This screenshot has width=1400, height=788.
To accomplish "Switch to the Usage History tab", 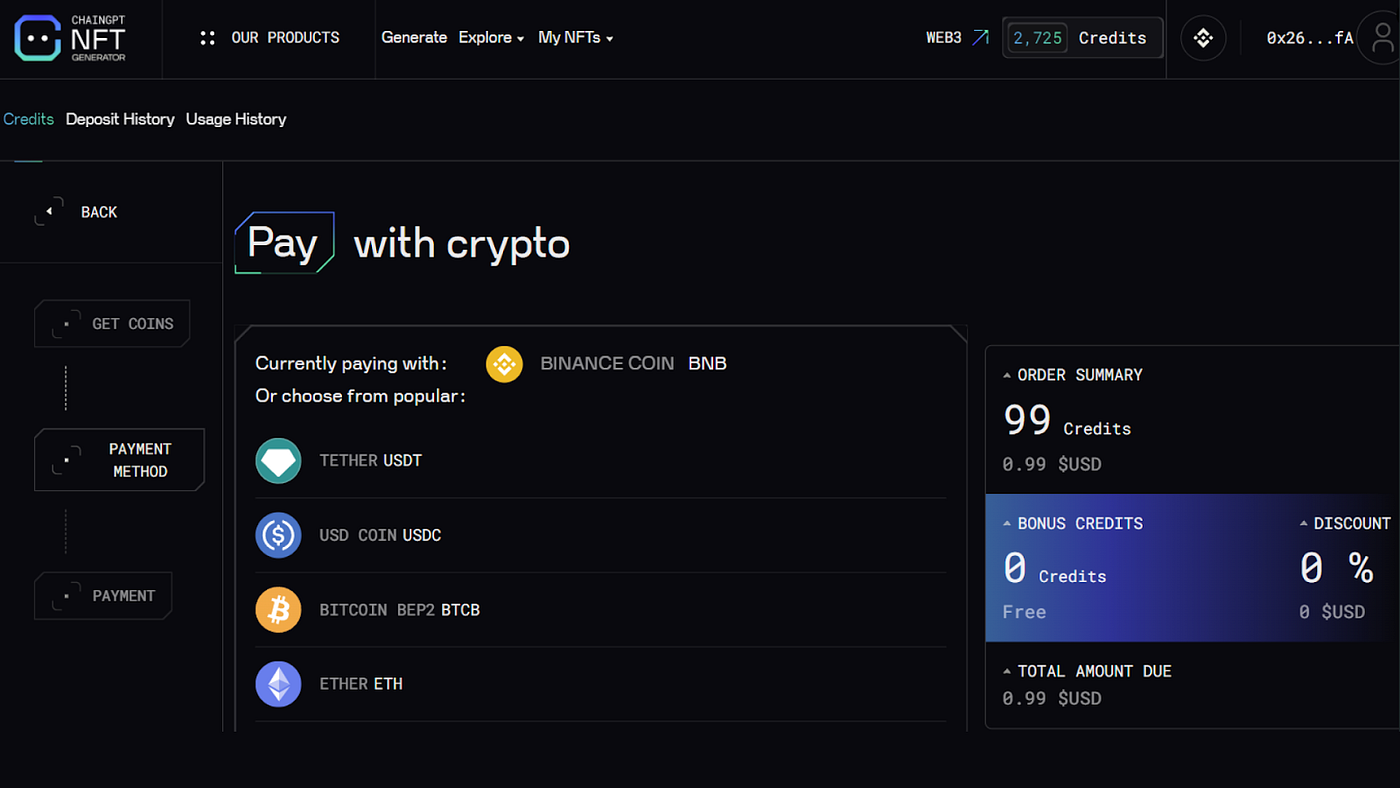I will pos(236,119).
